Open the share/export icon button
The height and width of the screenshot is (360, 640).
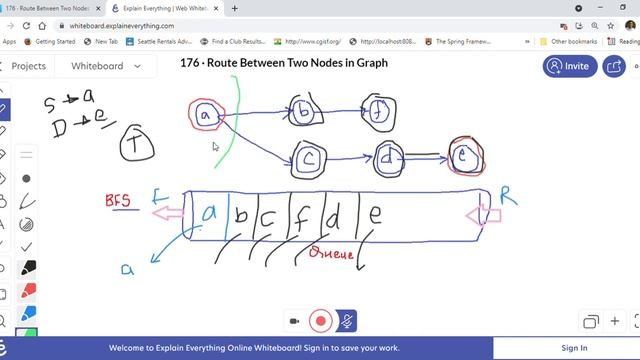coord(614,66)
